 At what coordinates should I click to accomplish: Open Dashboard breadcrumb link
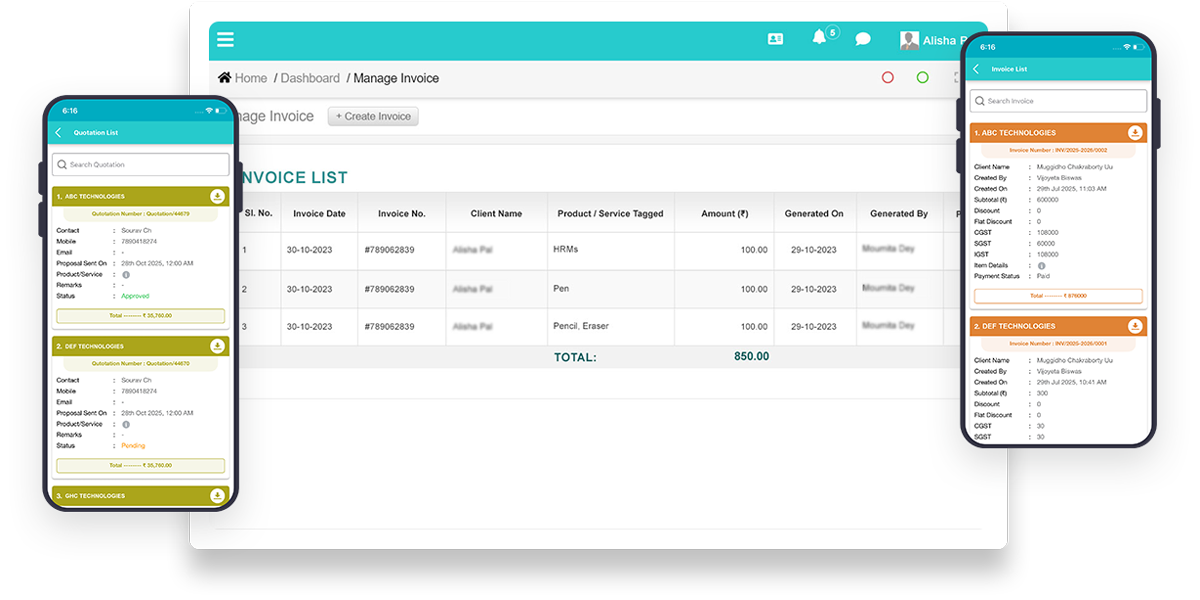(x=310, y=78)
